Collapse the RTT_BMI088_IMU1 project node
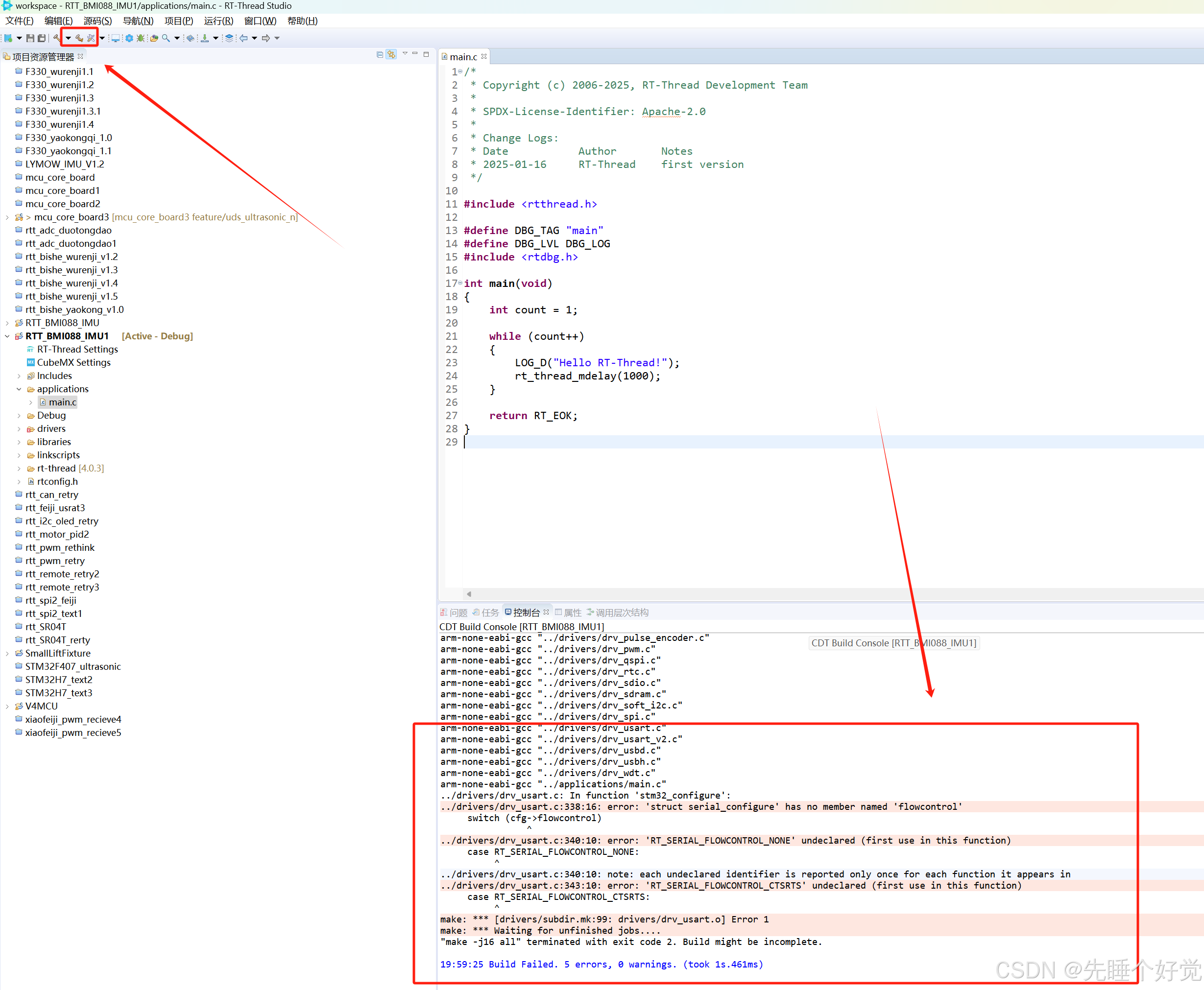This screenshot has width=1204, height=990. pos(7,336)
